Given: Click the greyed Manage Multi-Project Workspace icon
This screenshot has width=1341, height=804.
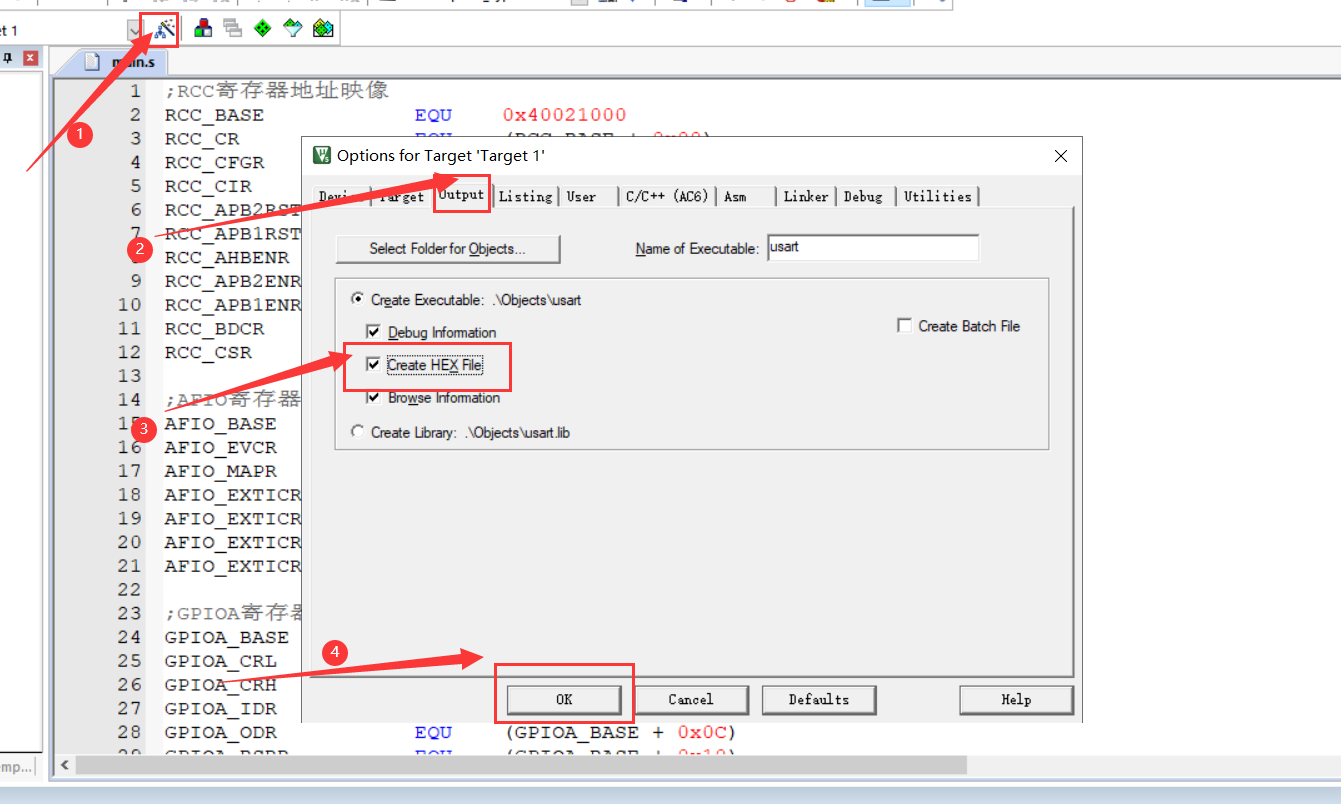Looking at the screenshot, I should click(x=233, y=29).
